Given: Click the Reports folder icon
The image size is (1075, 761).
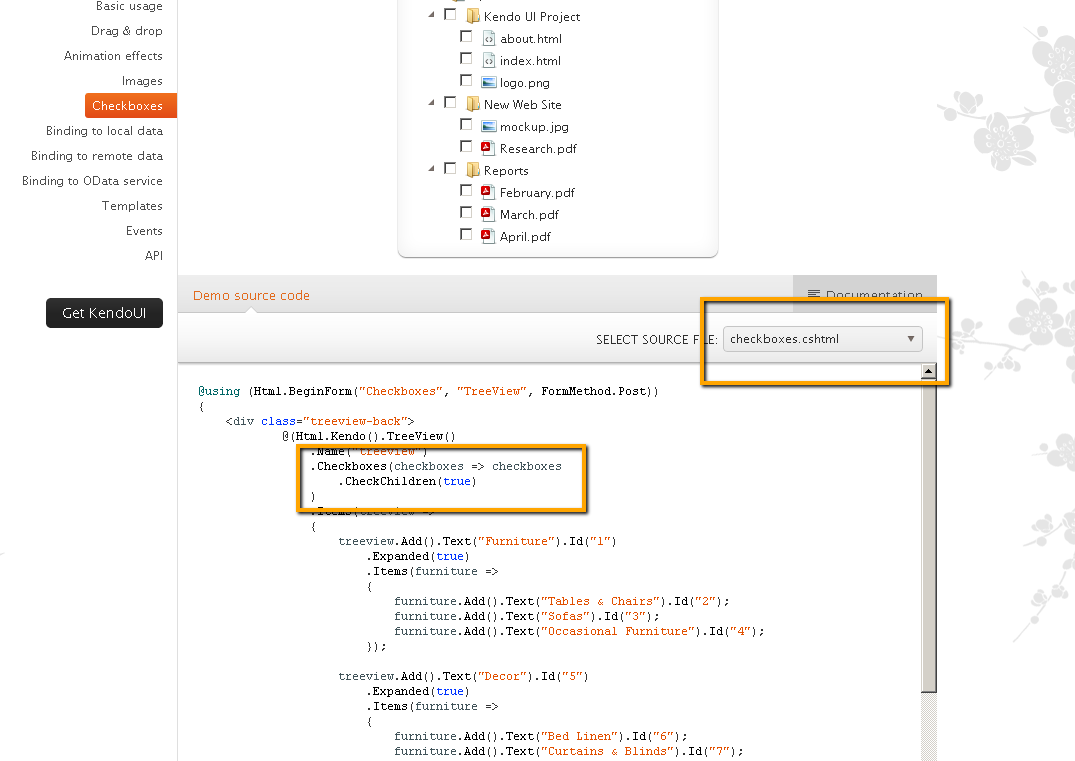Looking at the screenshot, I should pos(472,170).
